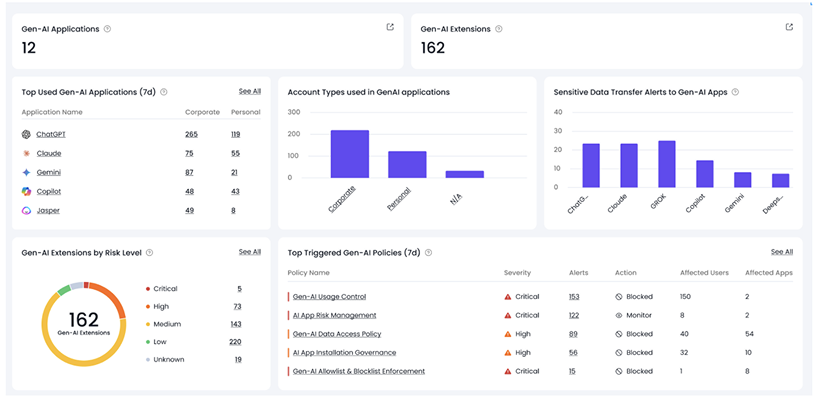Open See All for Top Used Applications
Image resolution: width=816 pixels, height=396 pixels.
(250, 91)
